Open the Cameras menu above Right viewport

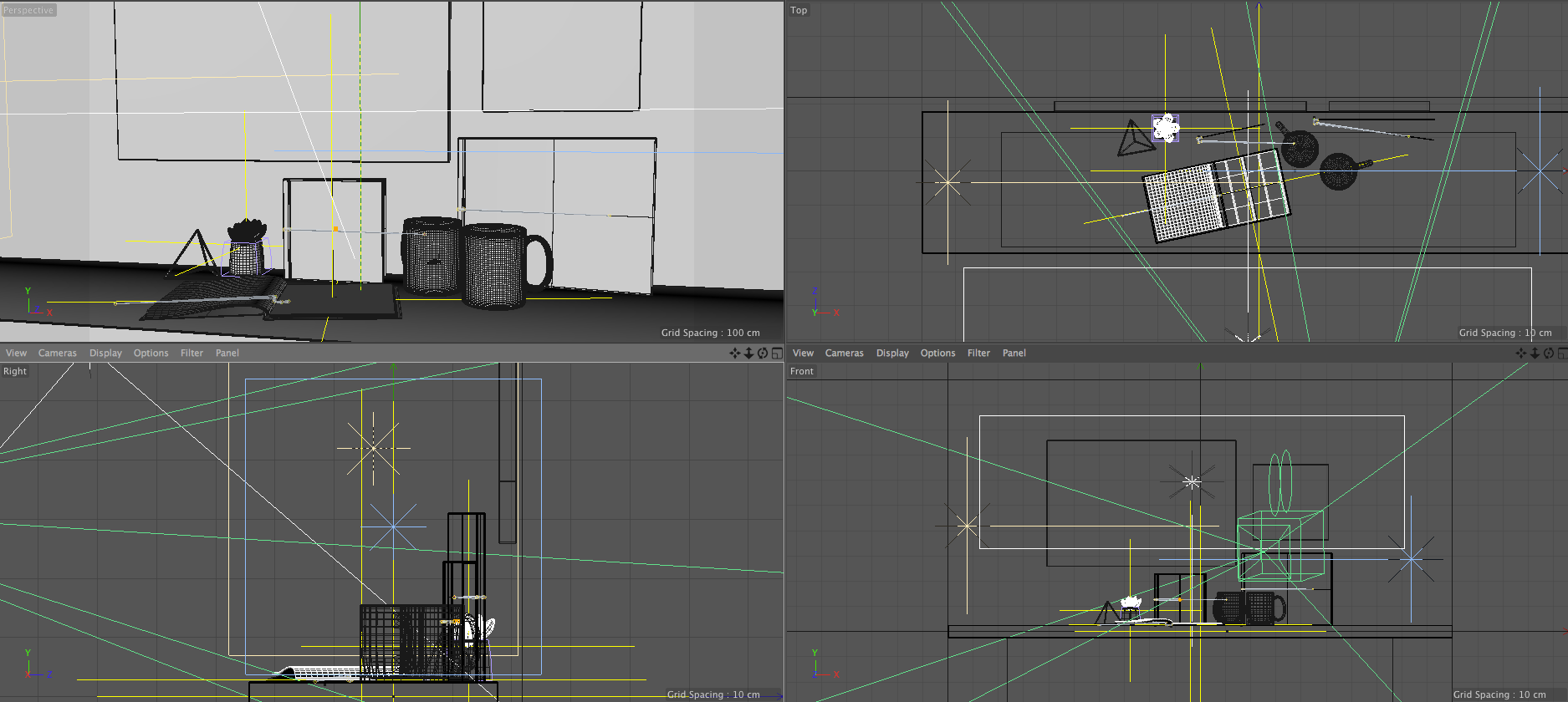tap(58, 354)
